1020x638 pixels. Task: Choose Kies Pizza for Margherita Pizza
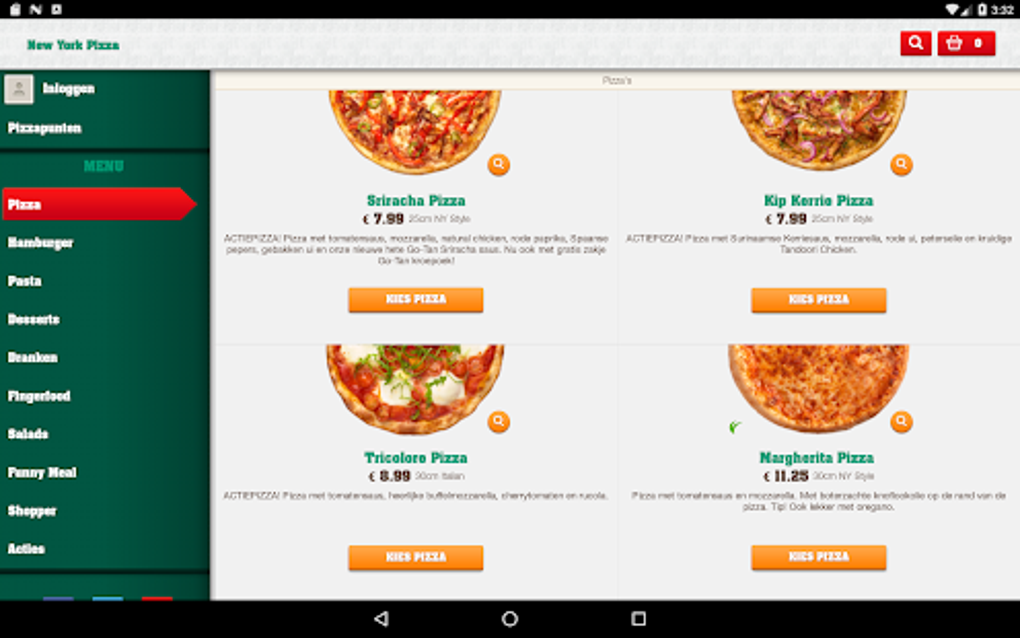(x=818, y=557)
